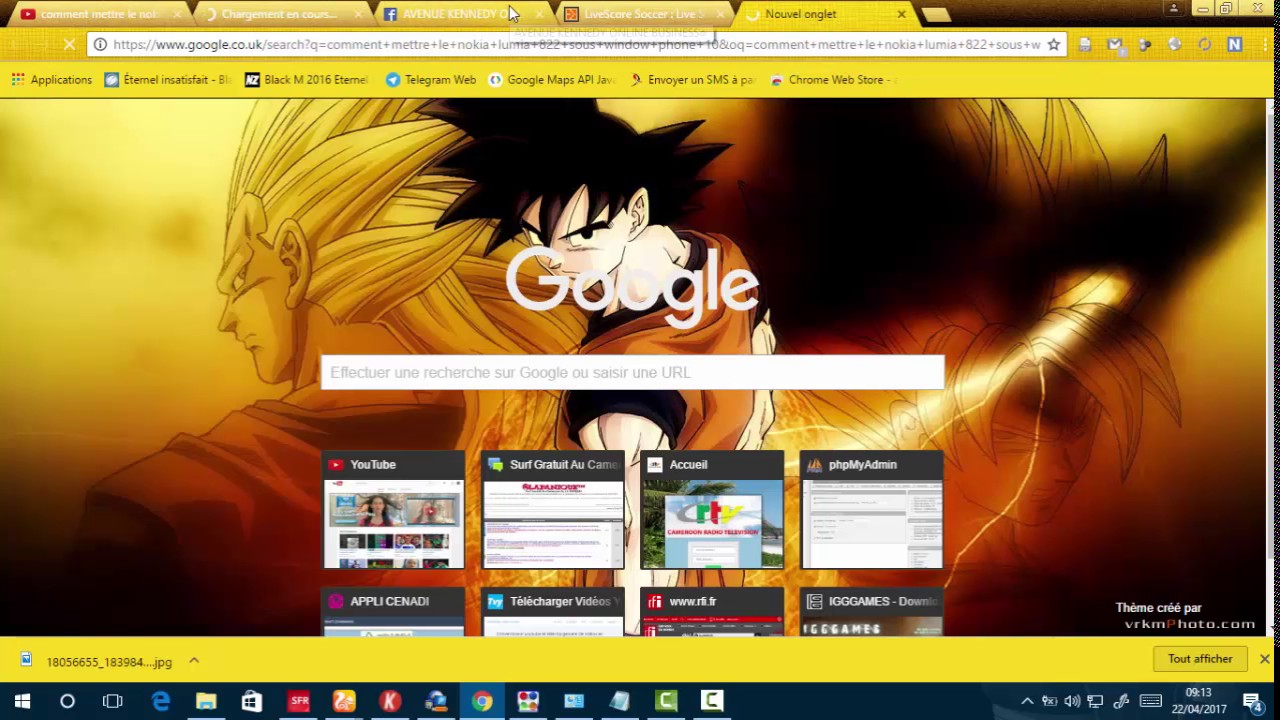Open the 'Télécharger Vidéos' tile
Screen dimensions: 1280x720
(553, 612)
